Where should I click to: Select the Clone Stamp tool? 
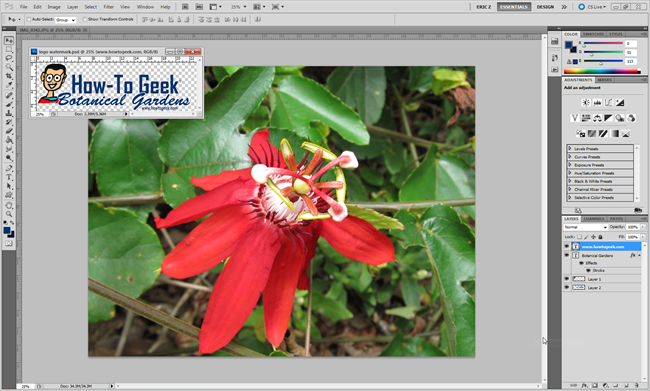(9, 113)
